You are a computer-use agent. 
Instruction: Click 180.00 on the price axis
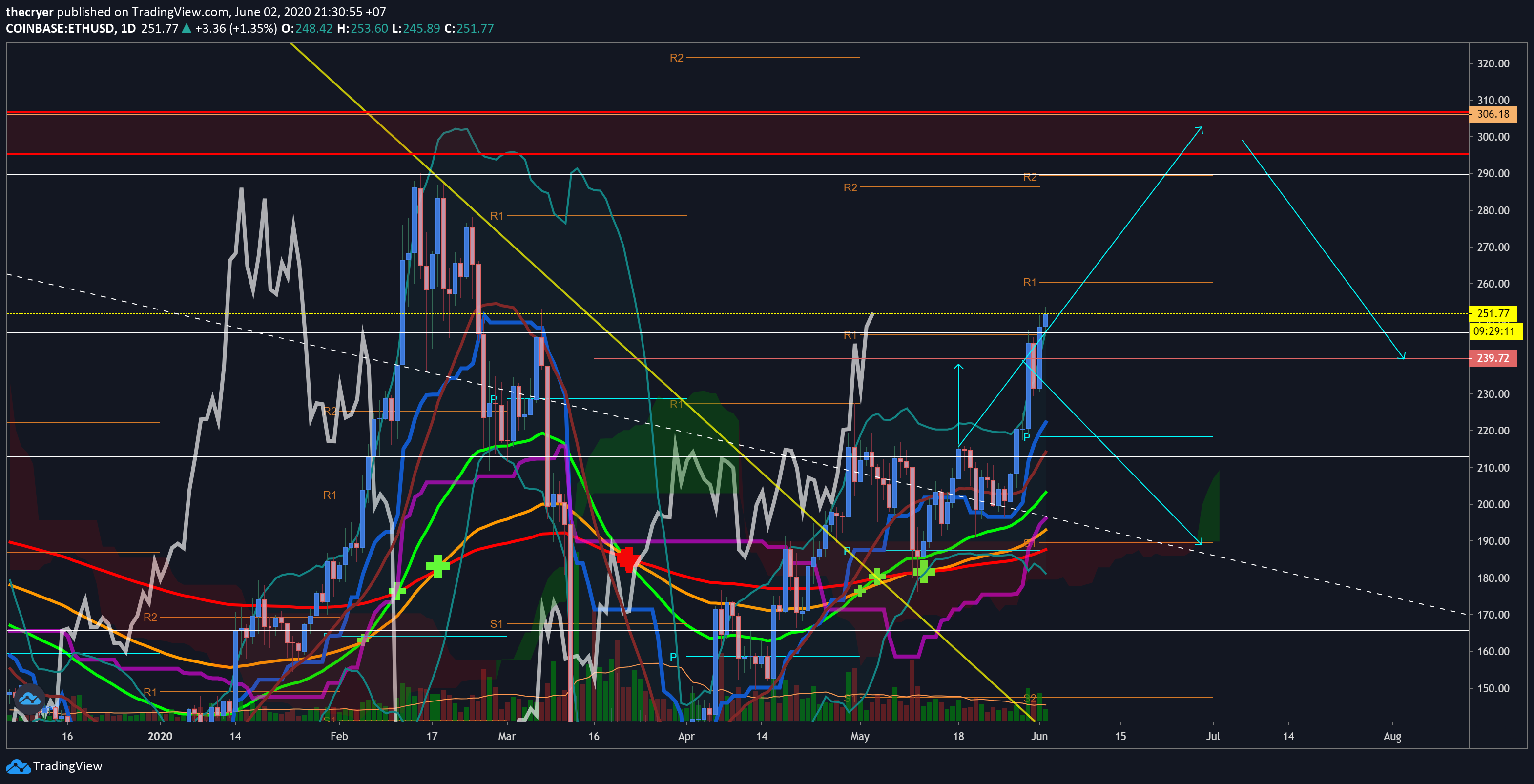pyautogui.click(x=1493, y=578)
